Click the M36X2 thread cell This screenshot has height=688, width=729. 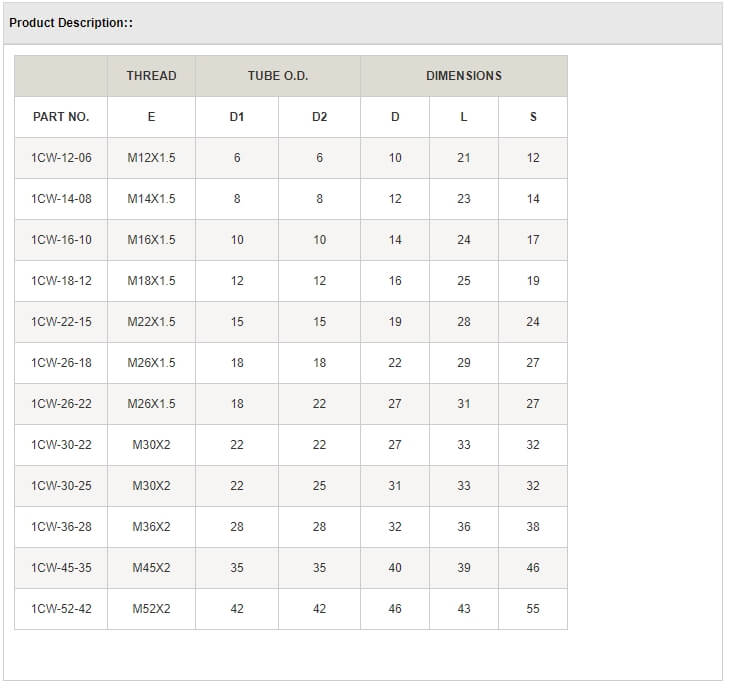151,527
